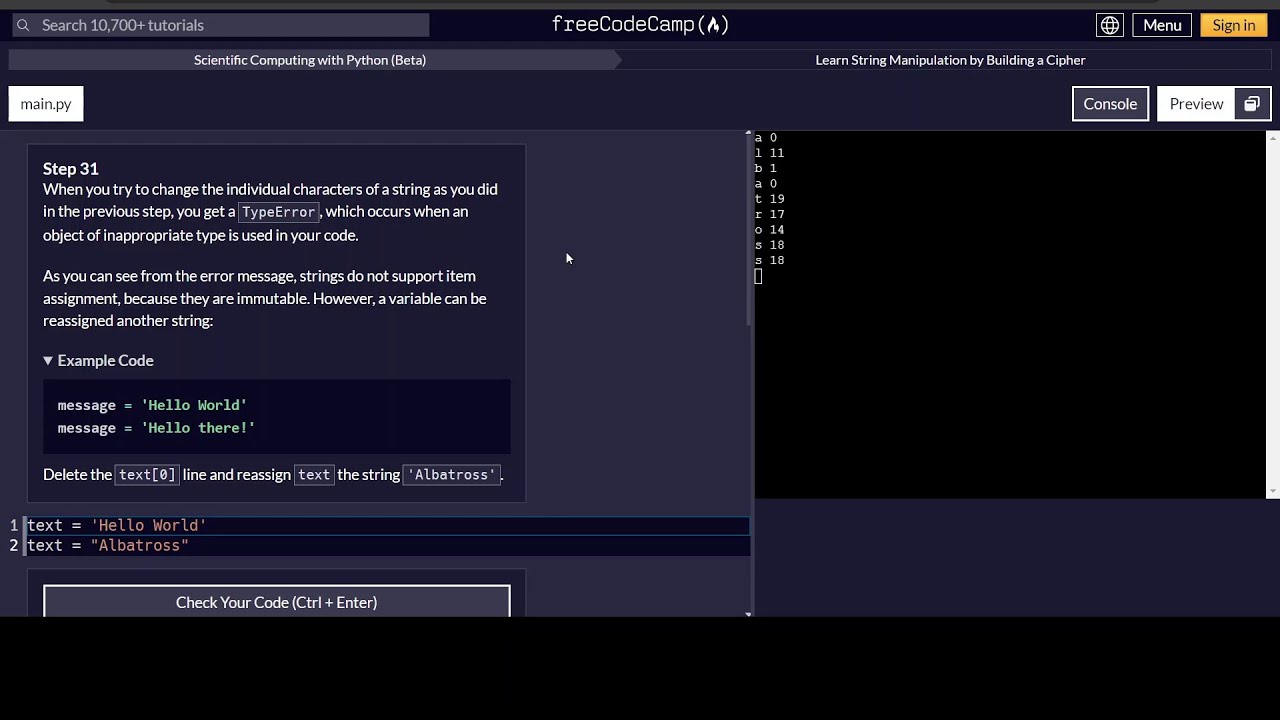Click the 'Albatross' inline code in instructions
The height and width of the screenshot is (720, 1280).
click(451, 475)
